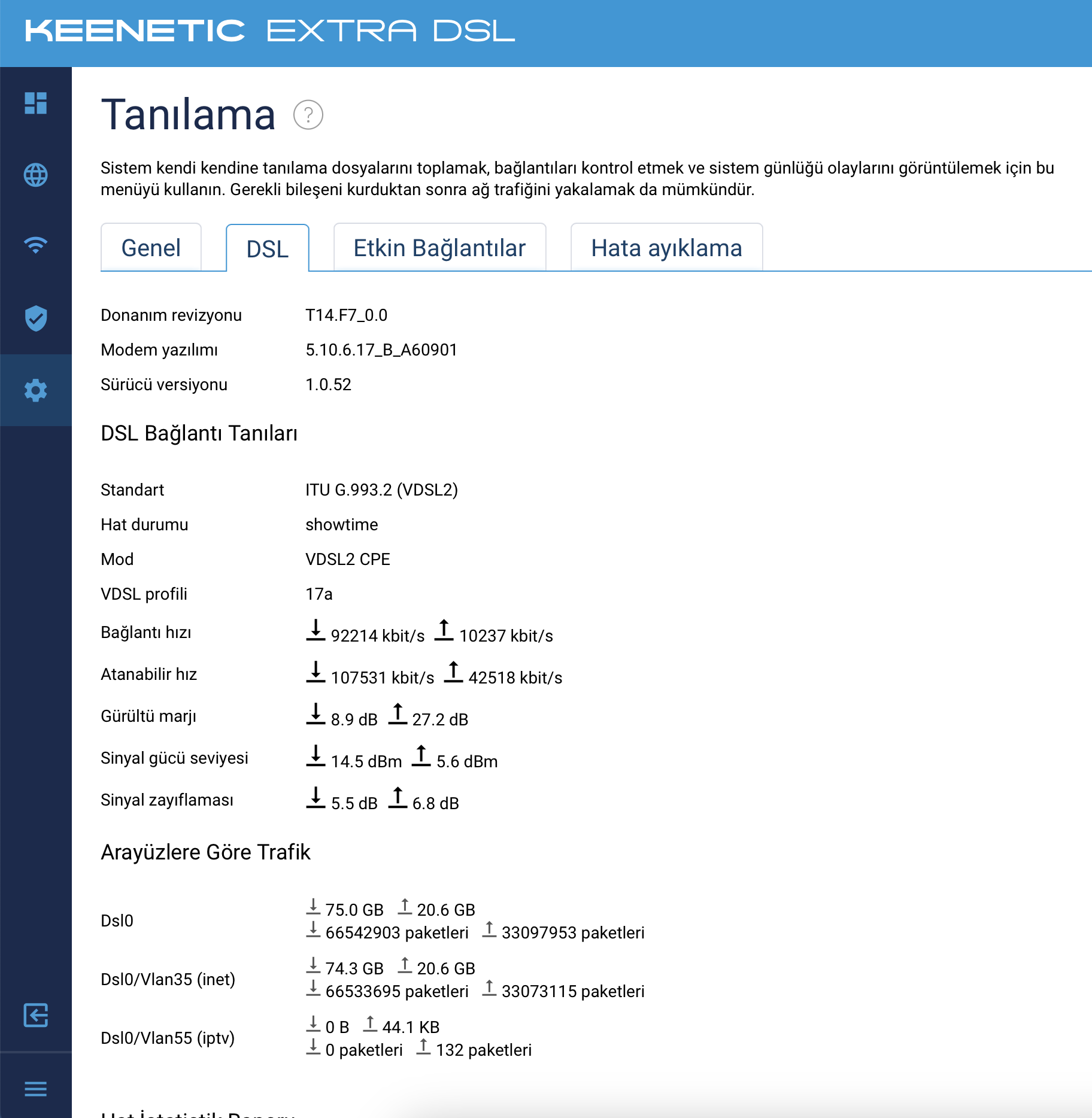Click 66533695 paketleri in the Vlan35 row
Viewport: 1092px width, 1118px height.
click(x=397, y=991)
